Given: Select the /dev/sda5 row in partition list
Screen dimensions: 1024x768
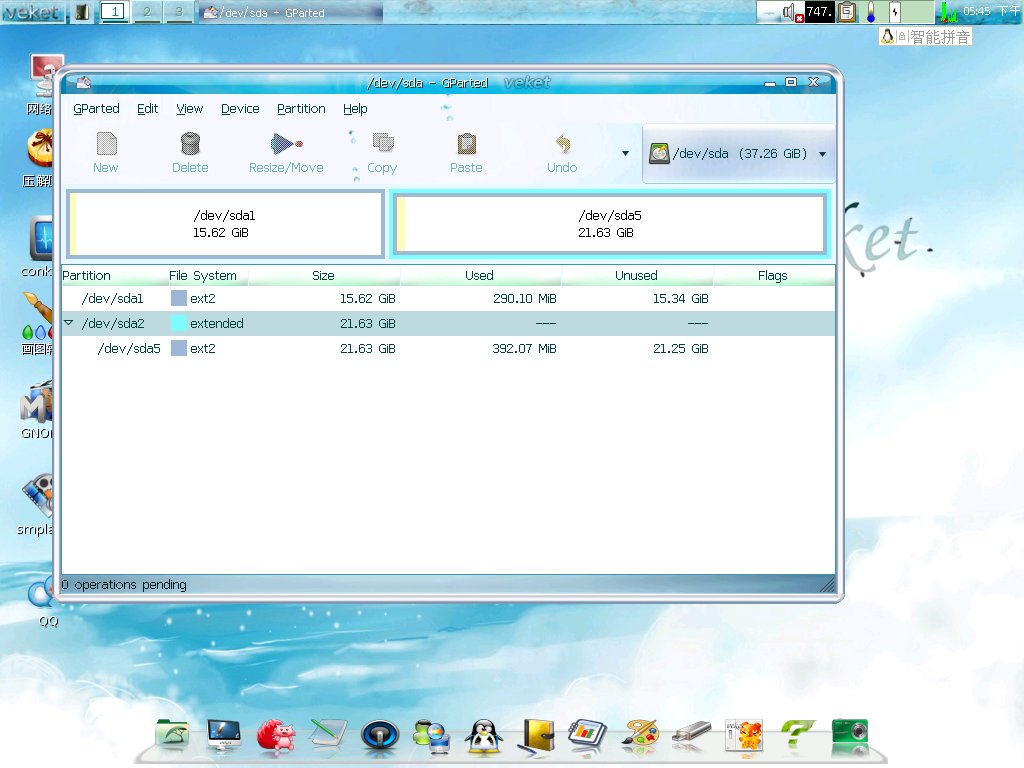Looking at the screenshot, I should pyautogui.click(x=448, y=349).
